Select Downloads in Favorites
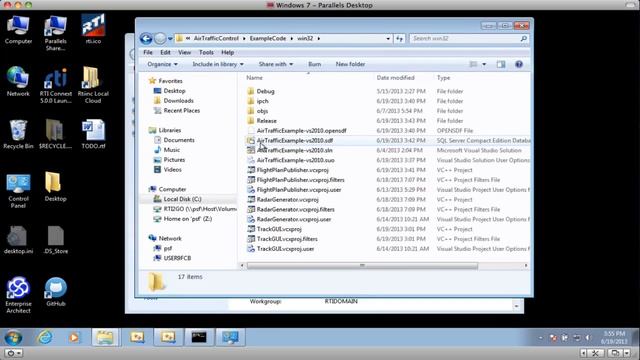 tap(178, 101)
